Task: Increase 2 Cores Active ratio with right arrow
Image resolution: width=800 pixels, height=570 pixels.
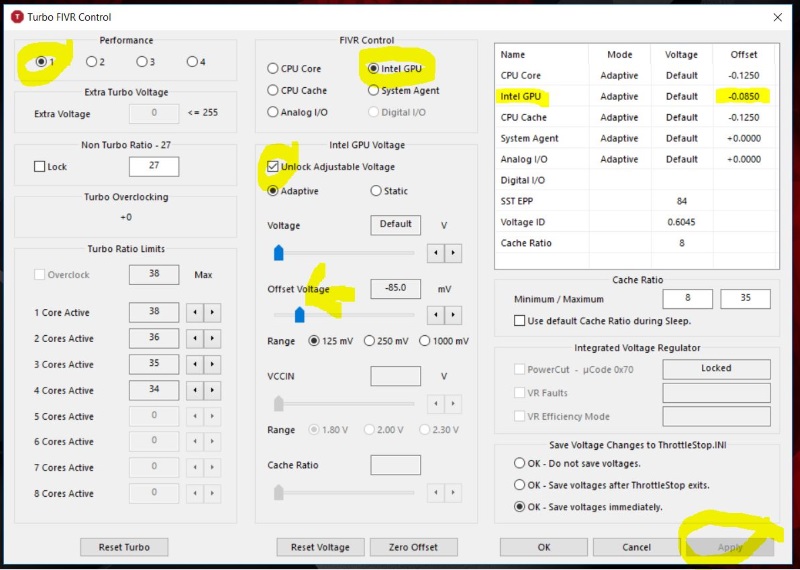Action: pos(212,338)
